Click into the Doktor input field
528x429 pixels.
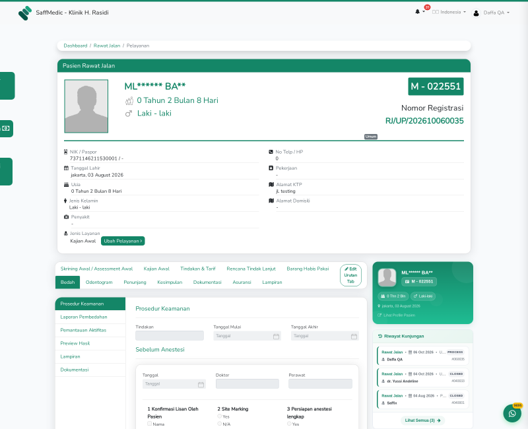pyautogui.click(x=247, y=384)
